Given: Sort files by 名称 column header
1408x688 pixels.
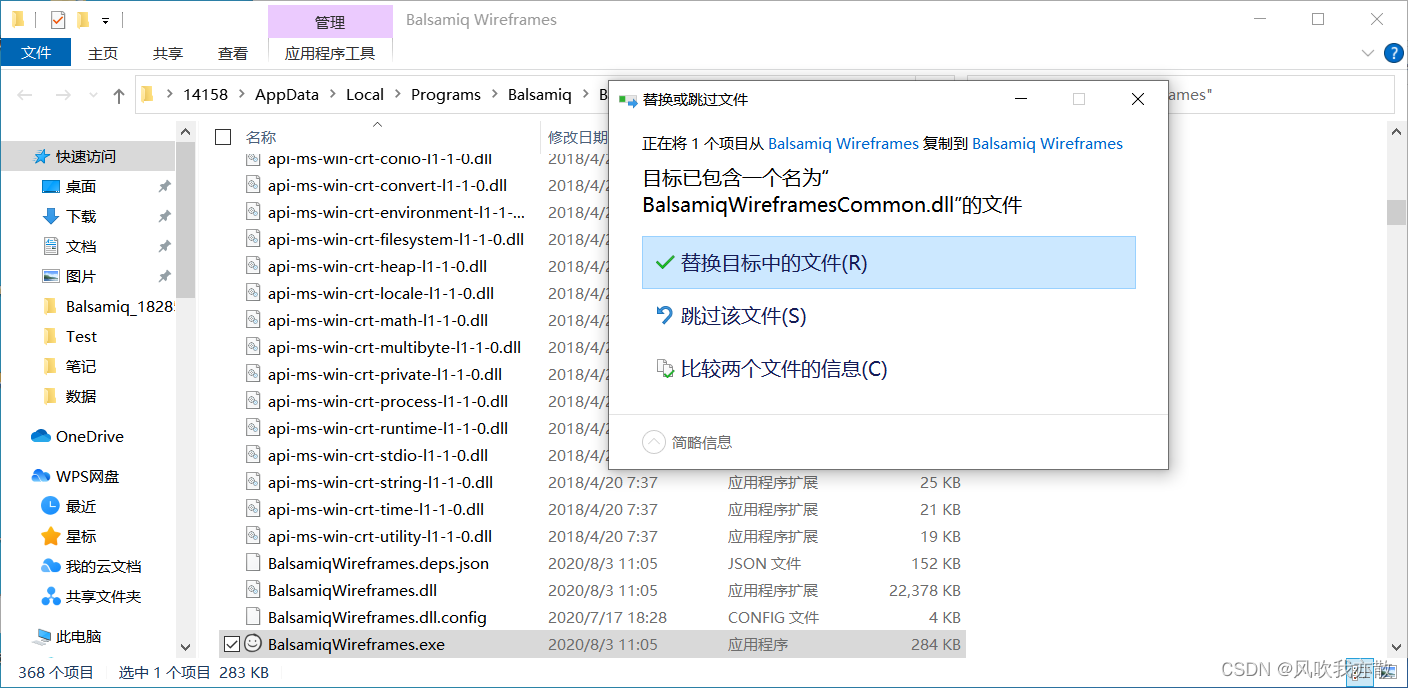Looking at the screenshot, I should pyautogui.click(x=261, y=137).
